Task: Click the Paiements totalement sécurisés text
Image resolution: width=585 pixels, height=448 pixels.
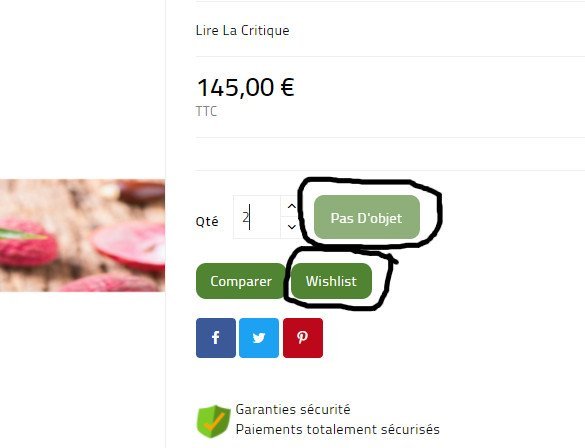Action: pos(338,429)
